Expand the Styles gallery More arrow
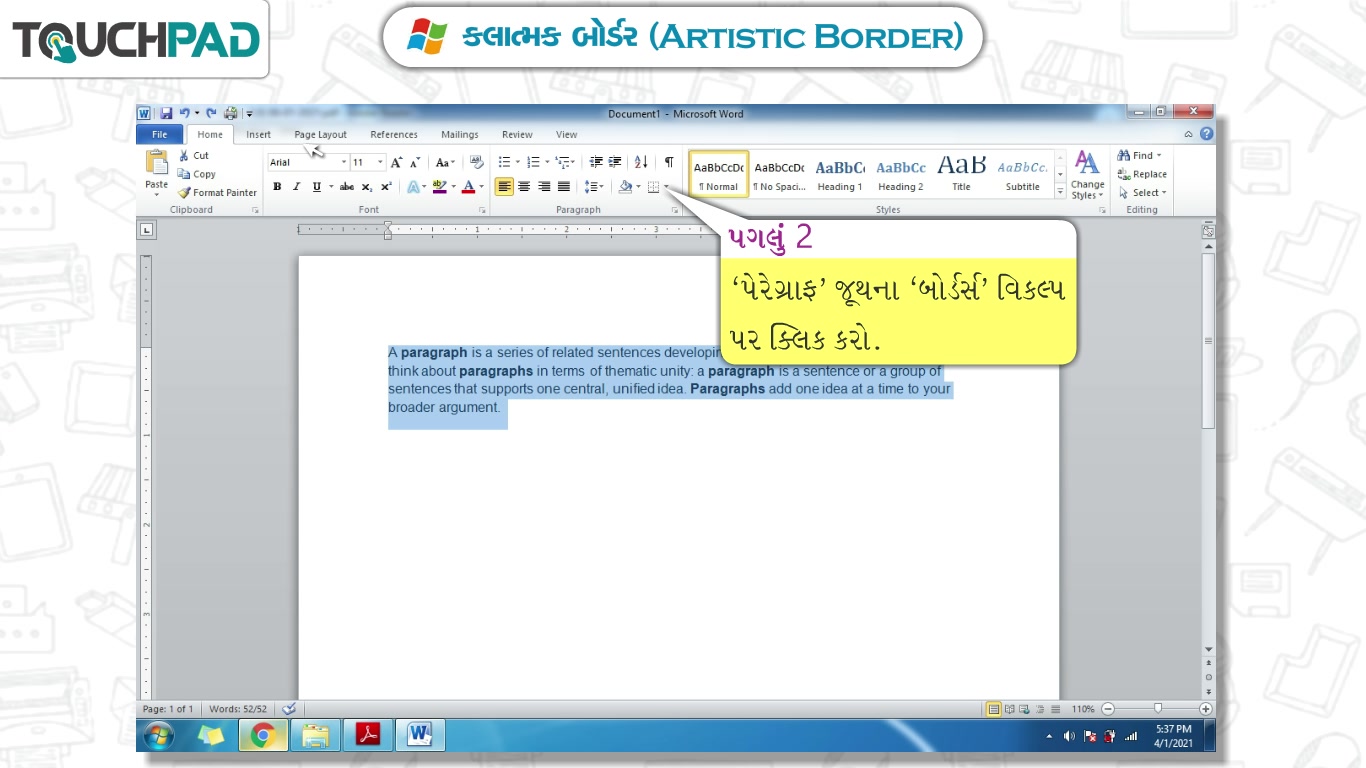This screenshot has height=768, width=1366. pyautogui.click(x=1060, y=192)
